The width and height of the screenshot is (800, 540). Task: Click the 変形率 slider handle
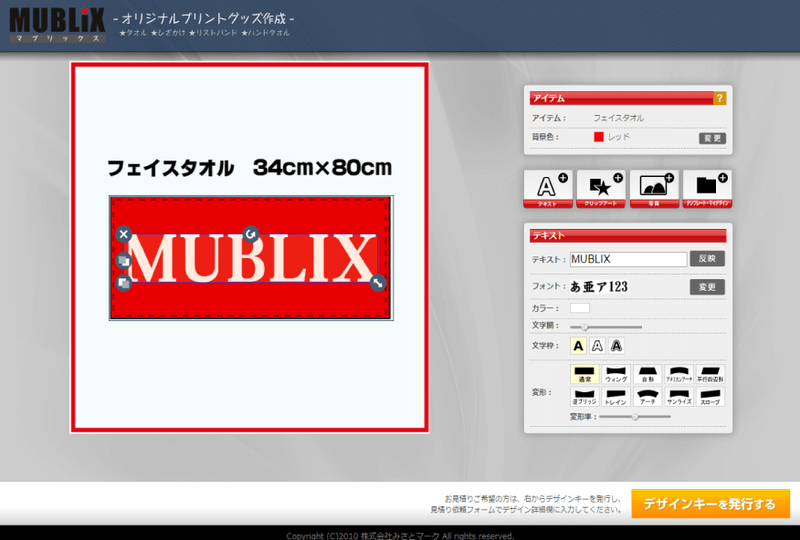[635, 416]
